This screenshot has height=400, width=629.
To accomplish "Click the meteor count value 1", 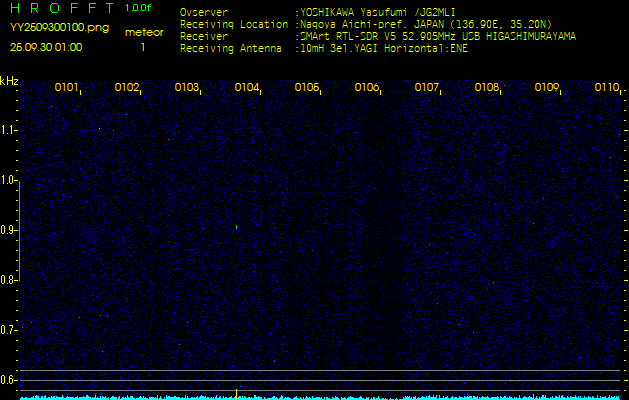I will pos(143,47).
